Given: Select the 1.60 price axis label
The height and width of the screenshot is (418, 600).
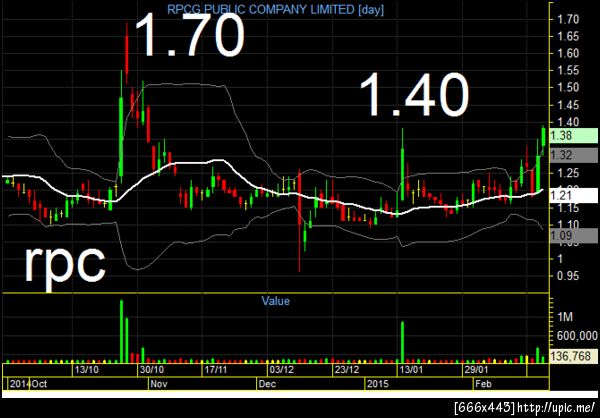Looking at the screenshot, I should pos(567,54).
